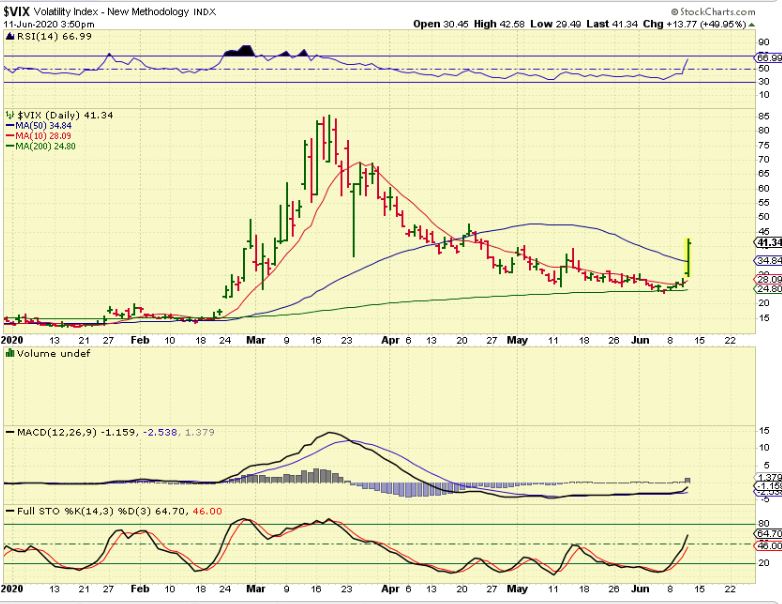Click the $VIX (Daily) 41.34 legend text
782x604 pixels.
65,115
